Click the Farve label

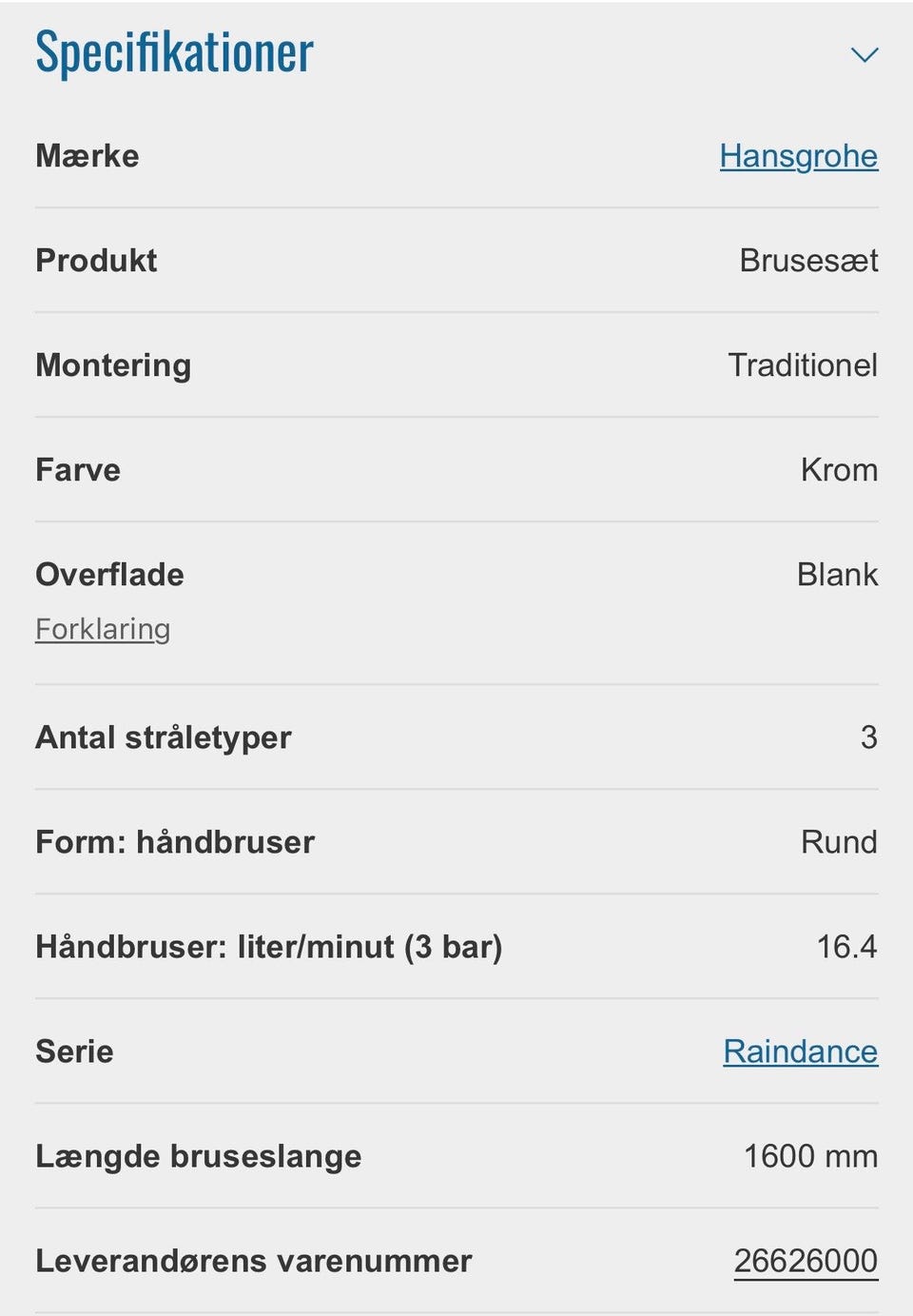[78, 470]
